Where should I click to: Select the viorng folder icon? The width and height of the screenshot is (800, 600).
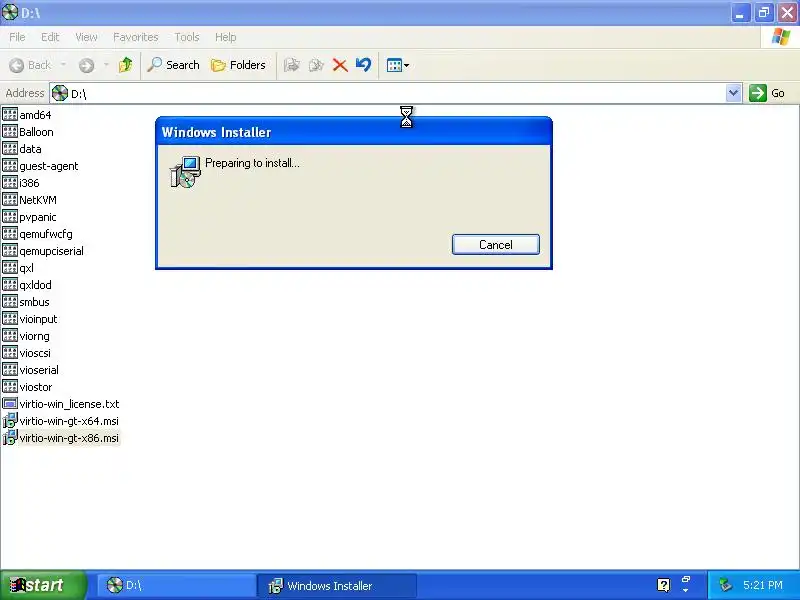[x=10, y=335]
